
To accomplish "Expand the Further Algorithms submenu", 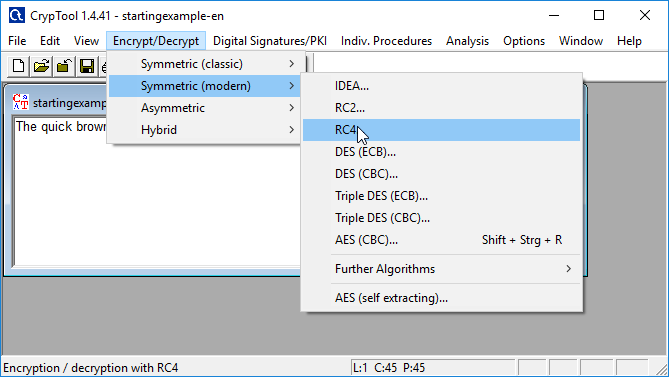I will point(441,269).
